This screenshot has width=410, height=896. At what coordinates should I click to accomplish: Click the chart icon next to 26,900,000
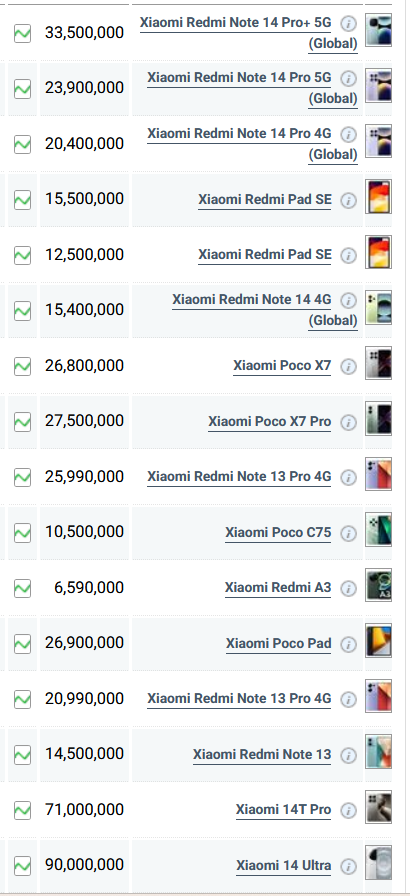(22, 643)
